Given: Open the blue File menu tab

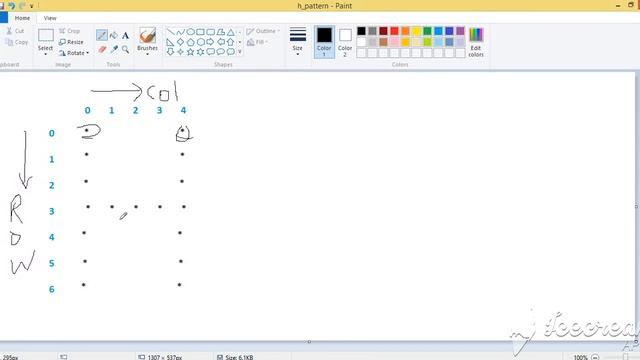Looking at the screenshot, I should [4, 18].
